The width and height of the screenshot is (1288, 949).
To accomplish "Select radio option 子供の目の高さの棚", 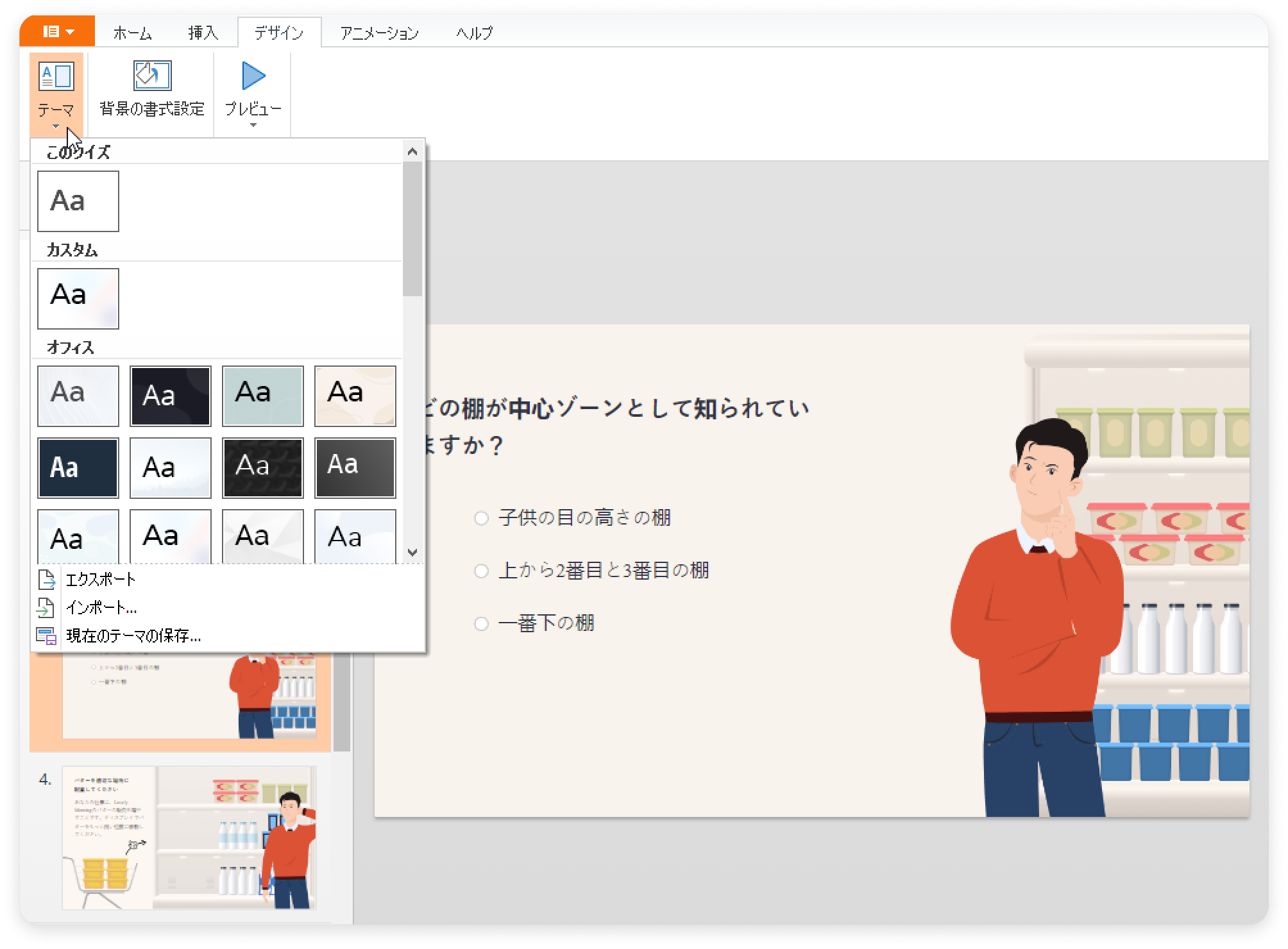I will point(481,518).
